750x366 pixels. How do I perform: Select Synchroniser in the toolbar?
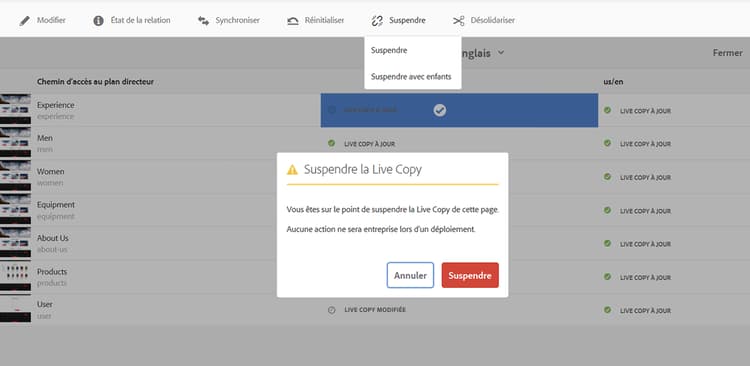[229, 21]
